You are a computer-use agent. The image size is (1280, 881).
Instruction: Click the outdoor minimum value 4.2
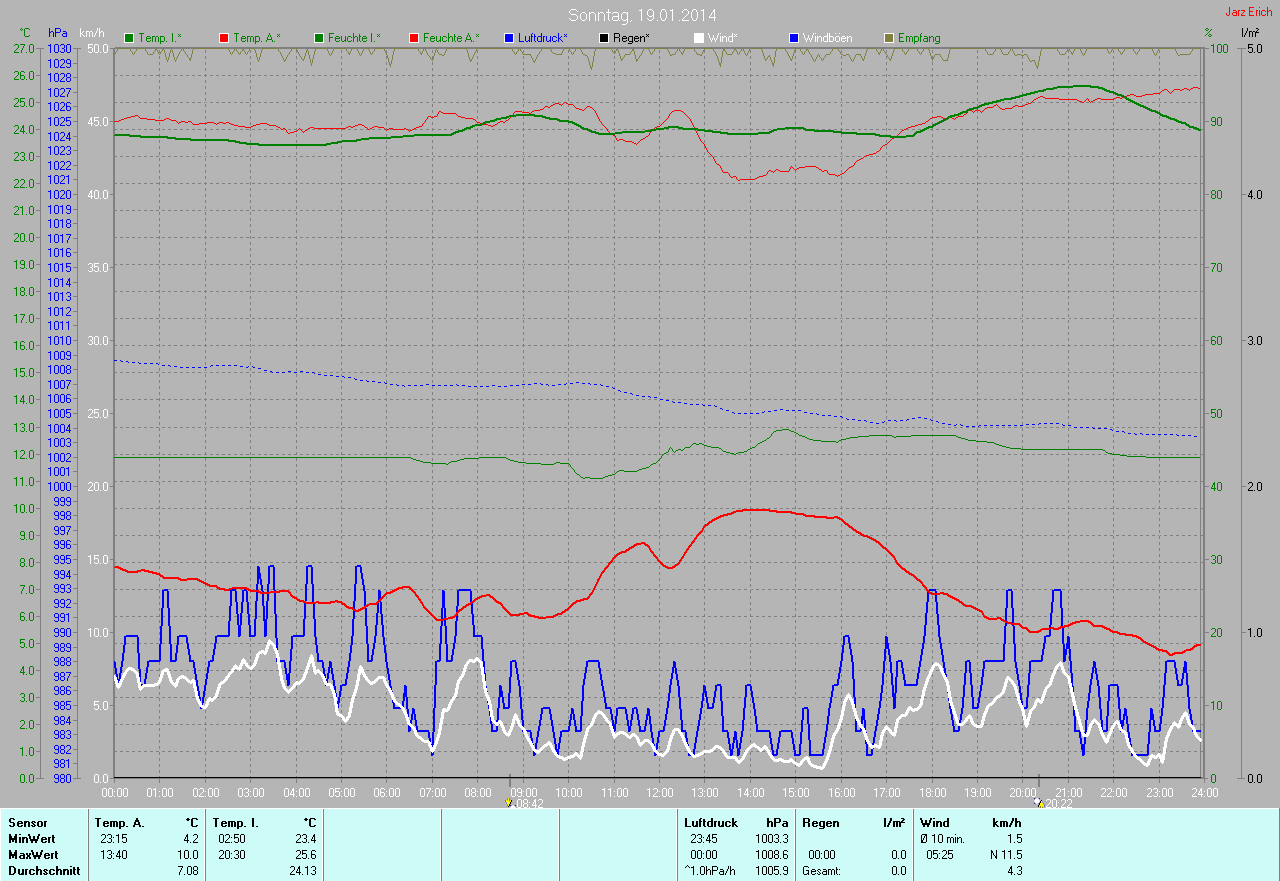pyautogui.click(x=191, y=839)
